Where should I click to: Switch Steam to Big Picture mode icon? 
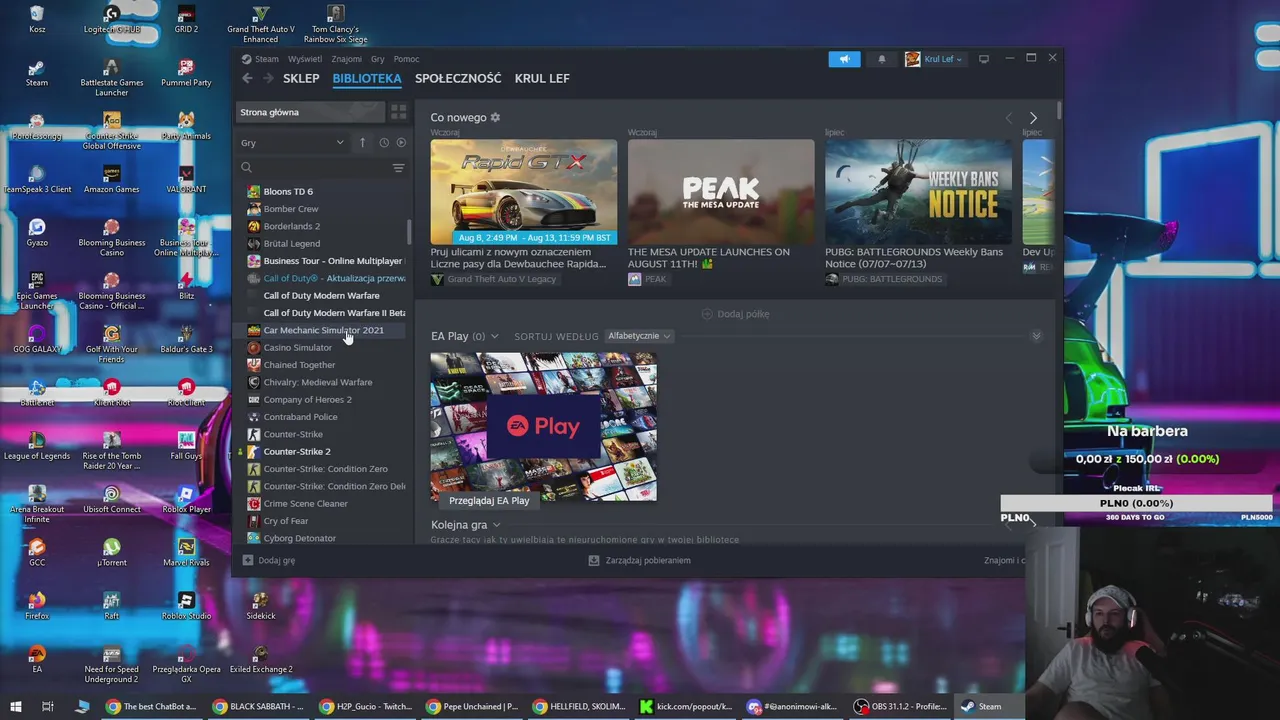click(984, 59)
